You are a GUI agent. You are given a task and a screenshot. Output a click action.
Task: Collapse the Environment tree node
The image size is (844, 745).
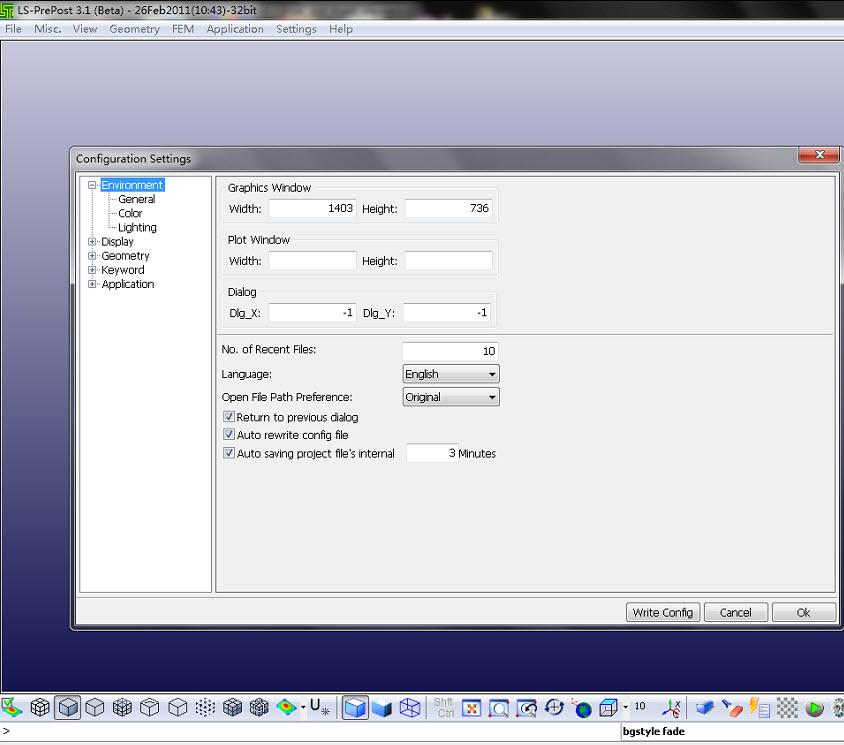92,185
